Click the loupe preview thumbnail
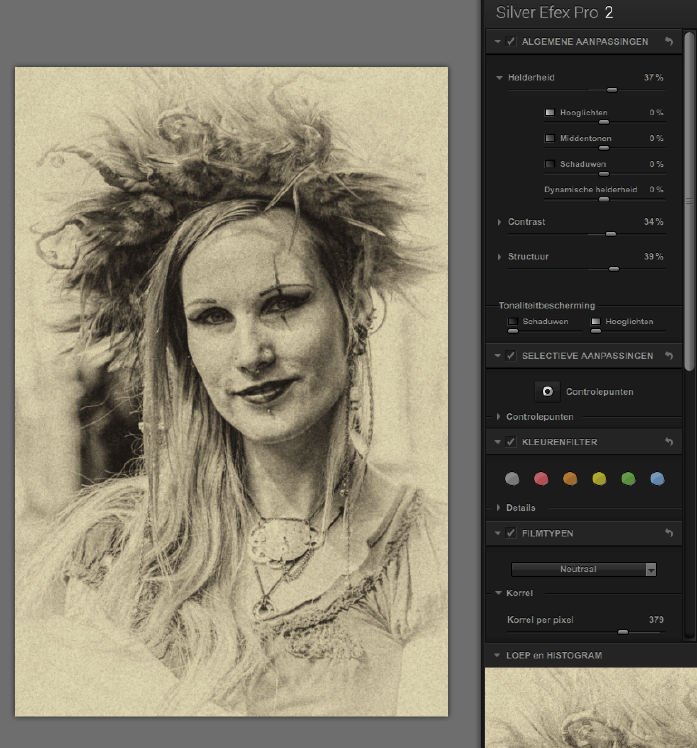 (x=591, y=708)
